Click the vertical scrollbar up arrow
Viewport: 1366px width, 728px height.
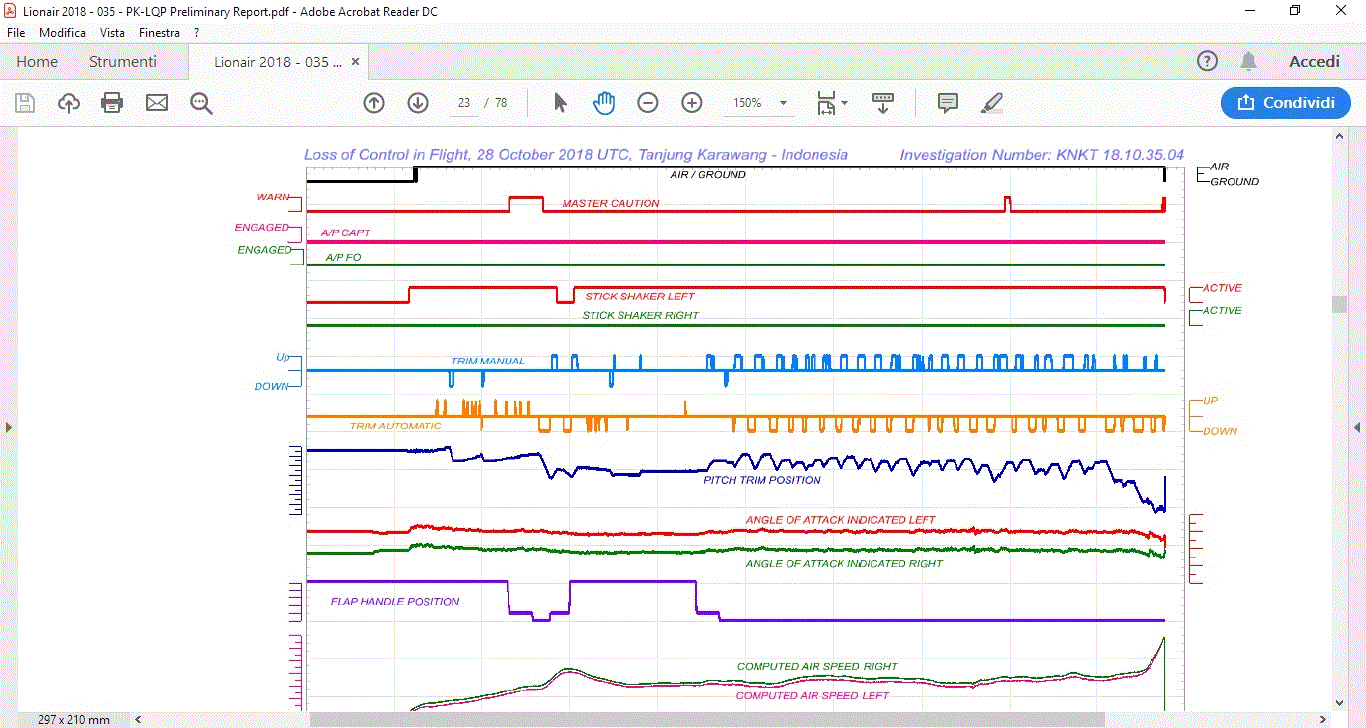(x=1339, y=135)
